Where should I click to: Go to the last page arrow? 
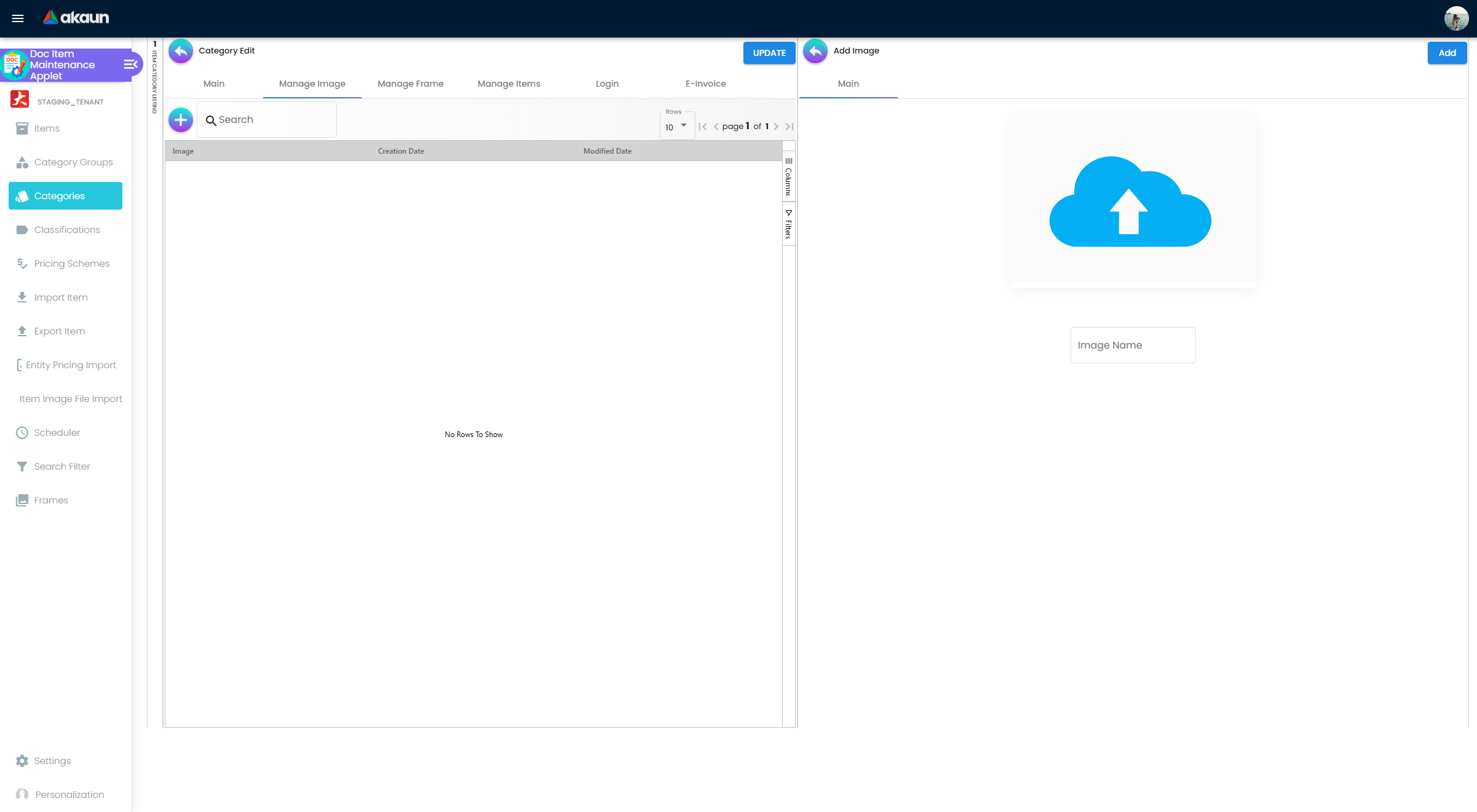pyautogui.click(x=790, y=127)
